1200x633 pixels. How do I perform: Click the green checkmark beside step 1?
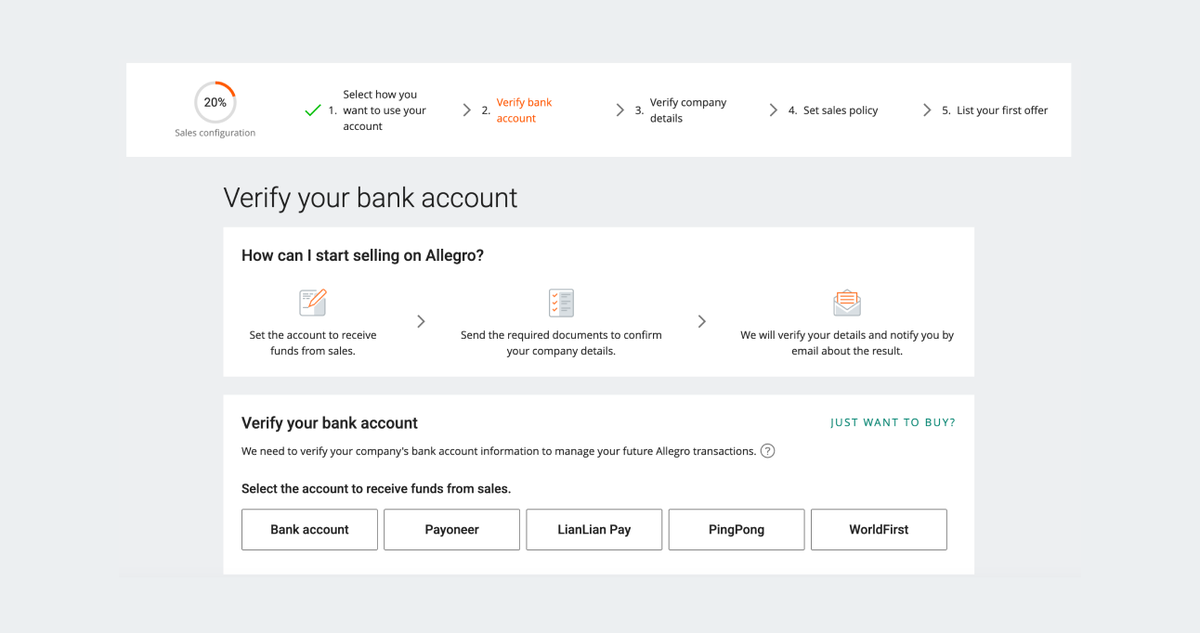[312, 110]
